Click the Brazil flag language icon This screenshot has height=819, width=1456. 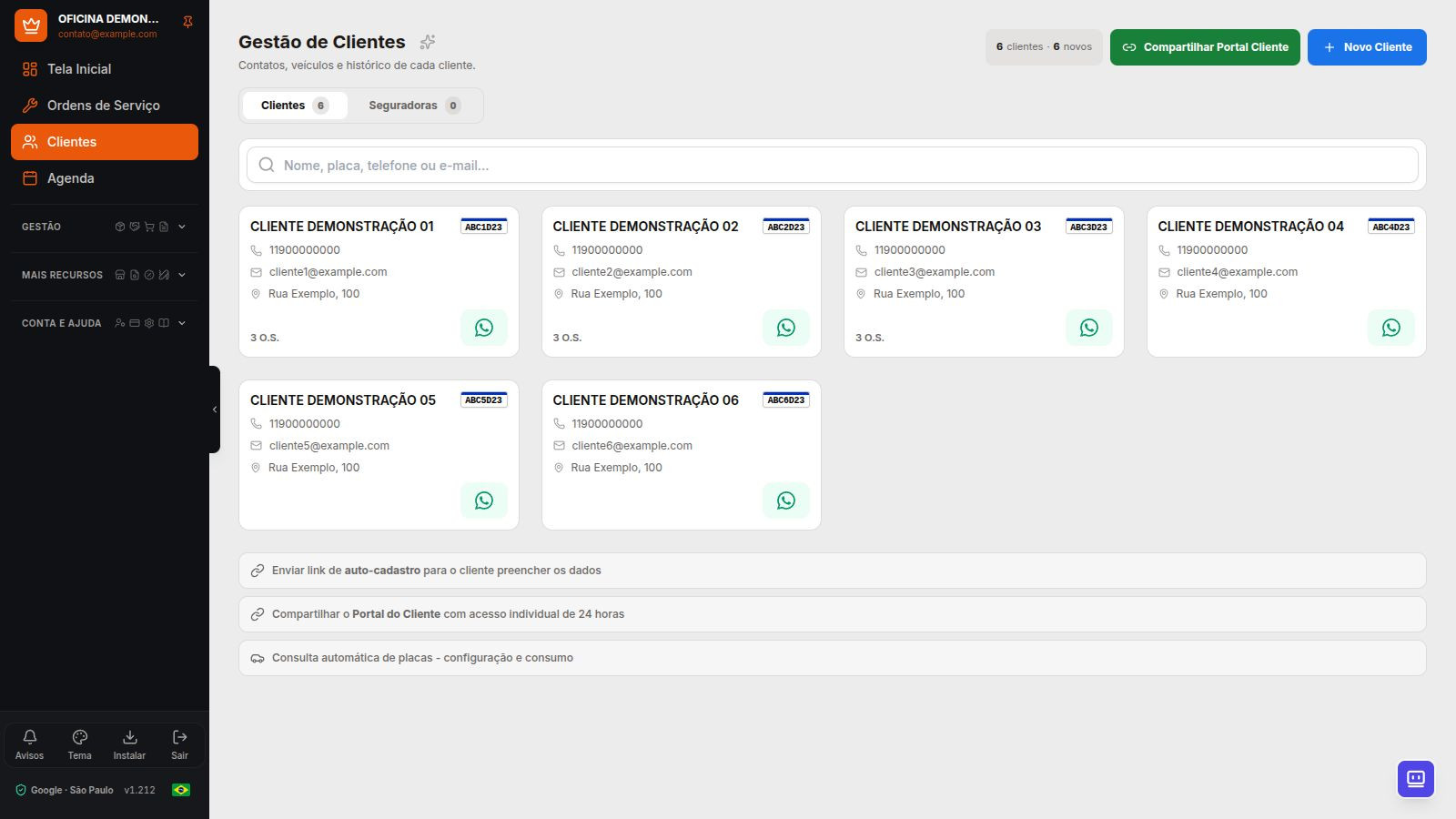tap(181, 790)
